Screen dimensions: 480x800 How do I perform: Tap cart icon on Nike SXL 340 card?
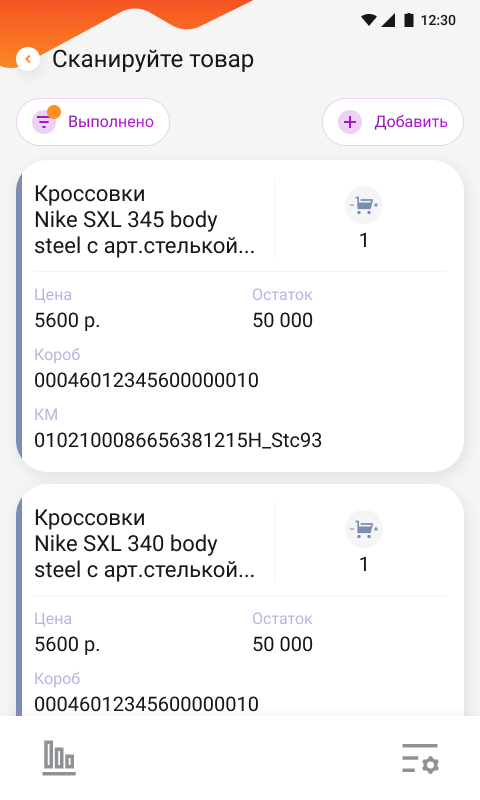[364, 529]
